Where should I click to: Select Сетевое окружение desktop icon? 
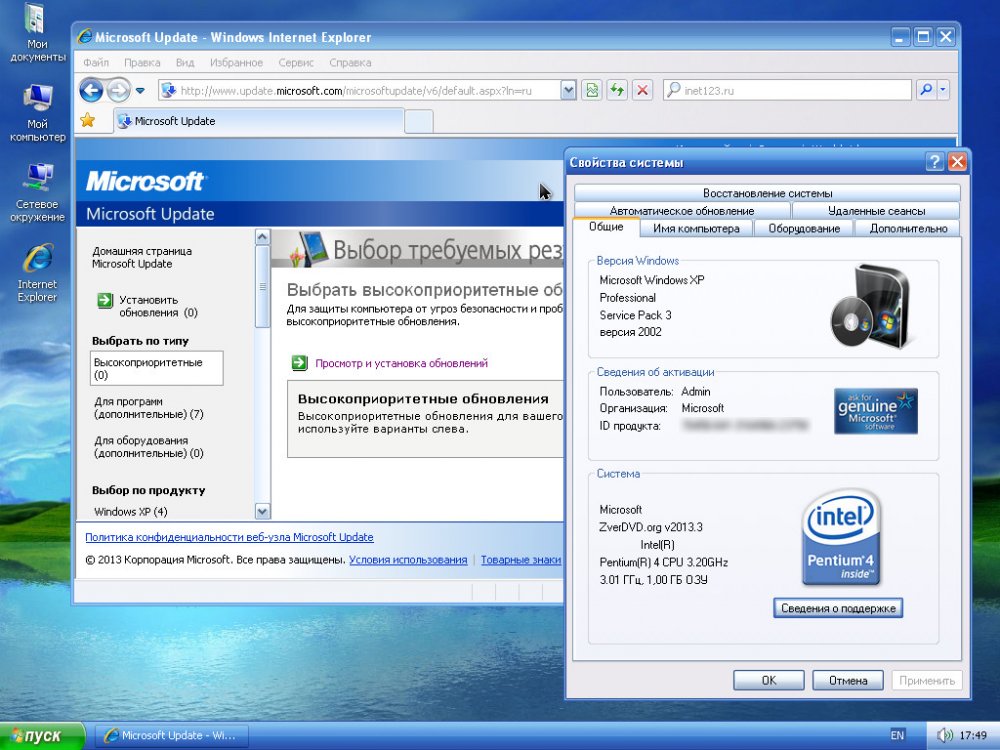coord(37,193)
